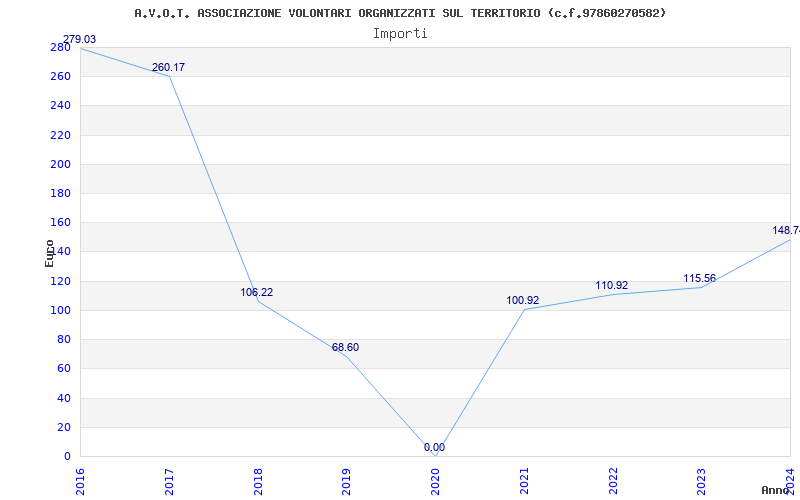Click the 220 y-axis tick label
The image size is (800, 500).
[x=60, y=135]
